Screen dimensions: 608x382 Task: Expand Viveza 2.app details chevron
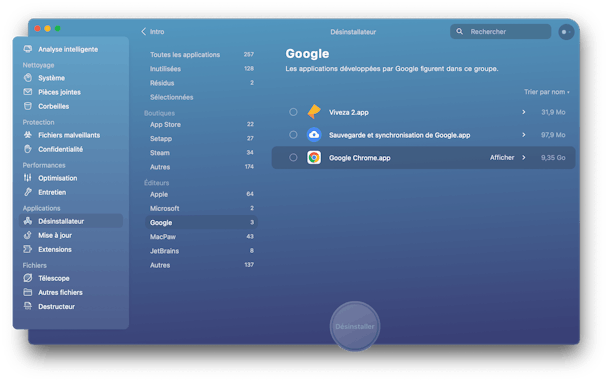(x=524, y=112)
